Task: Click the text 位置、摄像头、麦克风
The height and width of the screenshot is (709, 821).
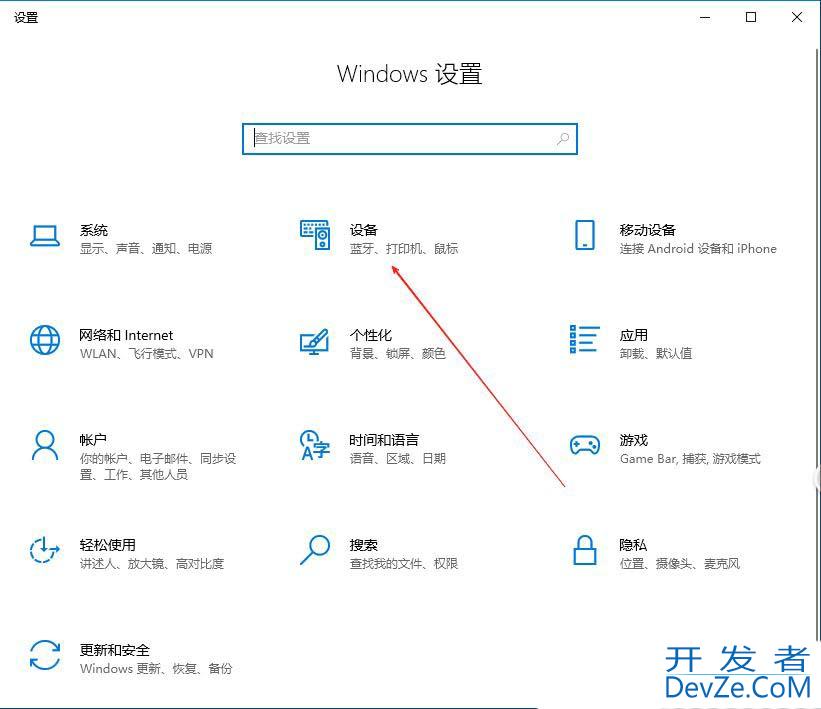Action: pos(680,563)
